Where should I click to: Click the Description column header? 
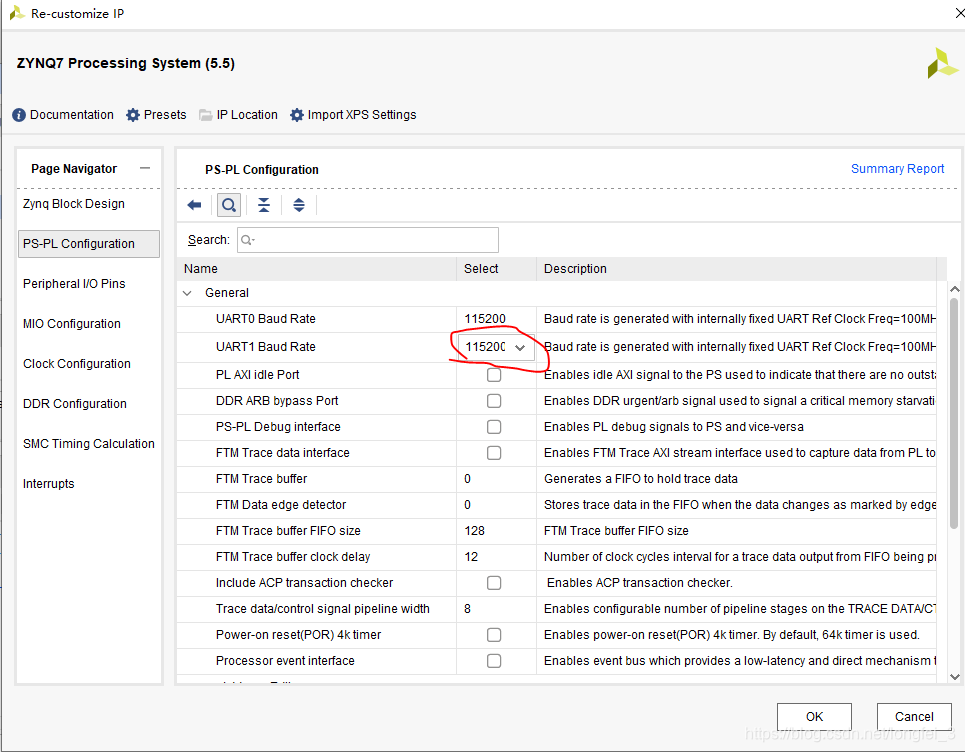(x=736, y=269)
